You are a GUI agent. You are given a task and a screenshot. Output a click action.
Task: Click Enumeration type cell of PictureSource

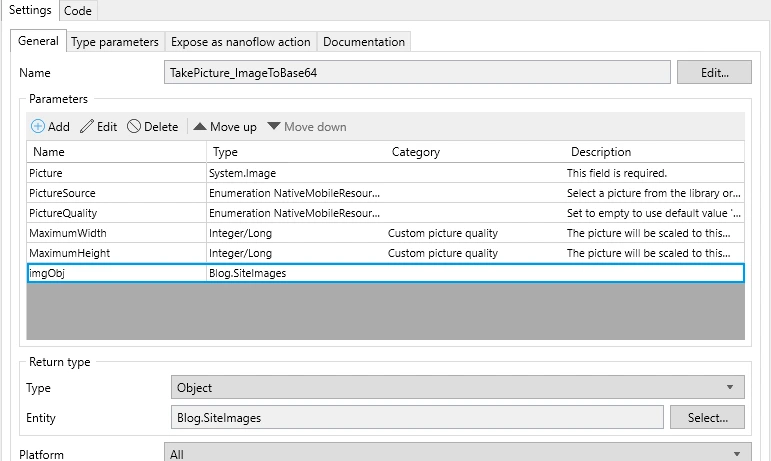pyautogui.click(x=294, y=193)
